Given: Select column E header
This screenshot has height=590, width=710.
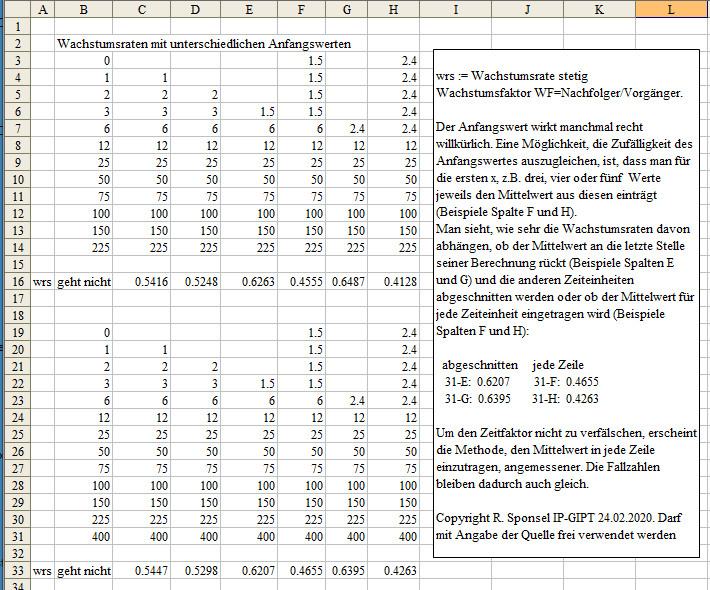Looking at the screenshot, I should tap(249, 10).
